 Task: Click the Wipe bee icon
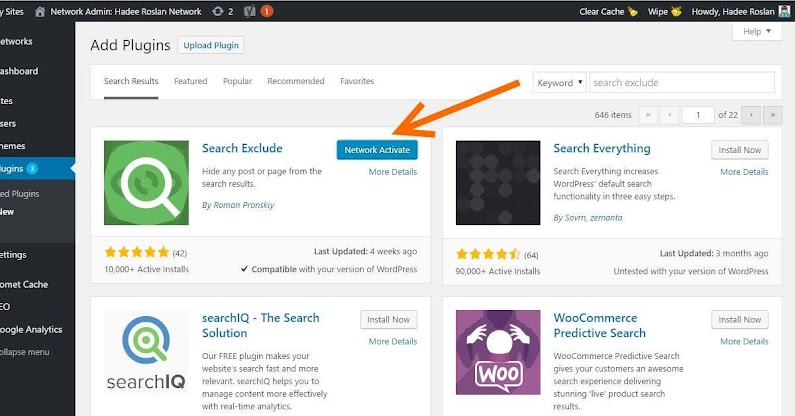click(x=676, y=11)
